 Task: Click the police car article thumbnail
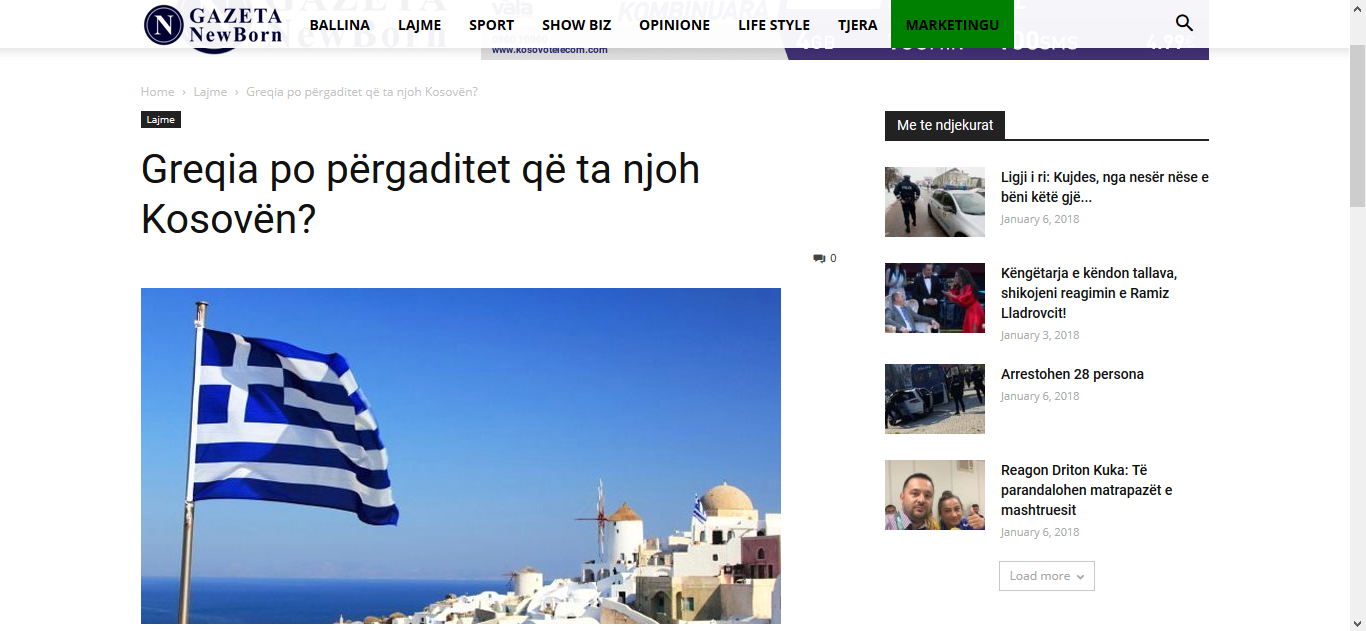click(x=935, y=202)
